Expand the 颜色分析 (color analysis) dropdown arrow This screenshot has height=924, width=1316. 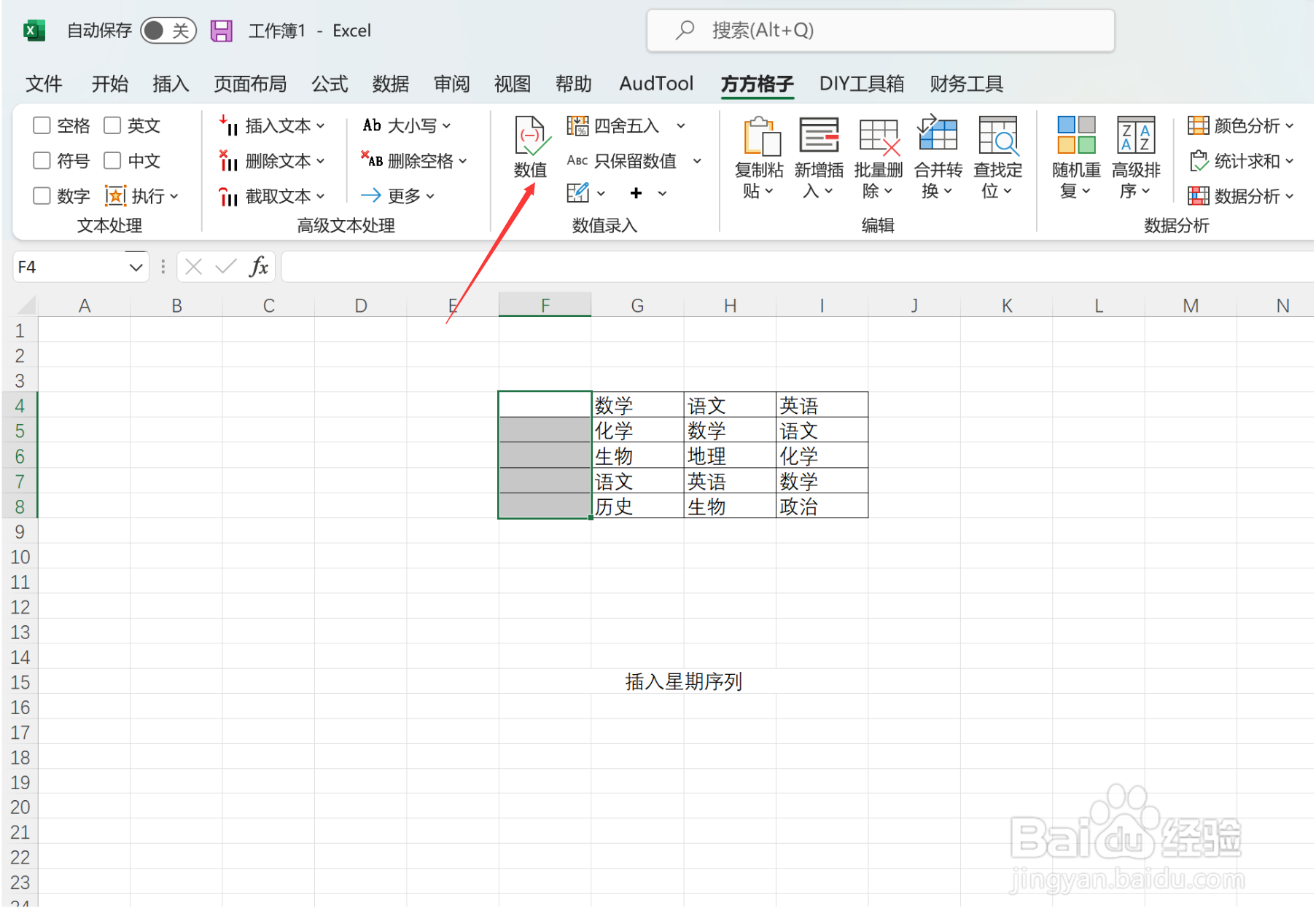click(1290, 126)
